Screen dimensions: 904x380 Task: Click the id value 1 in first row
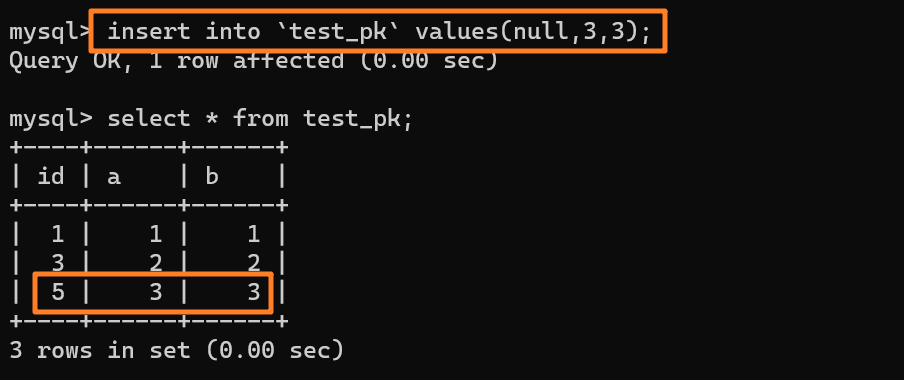[58, 234]
